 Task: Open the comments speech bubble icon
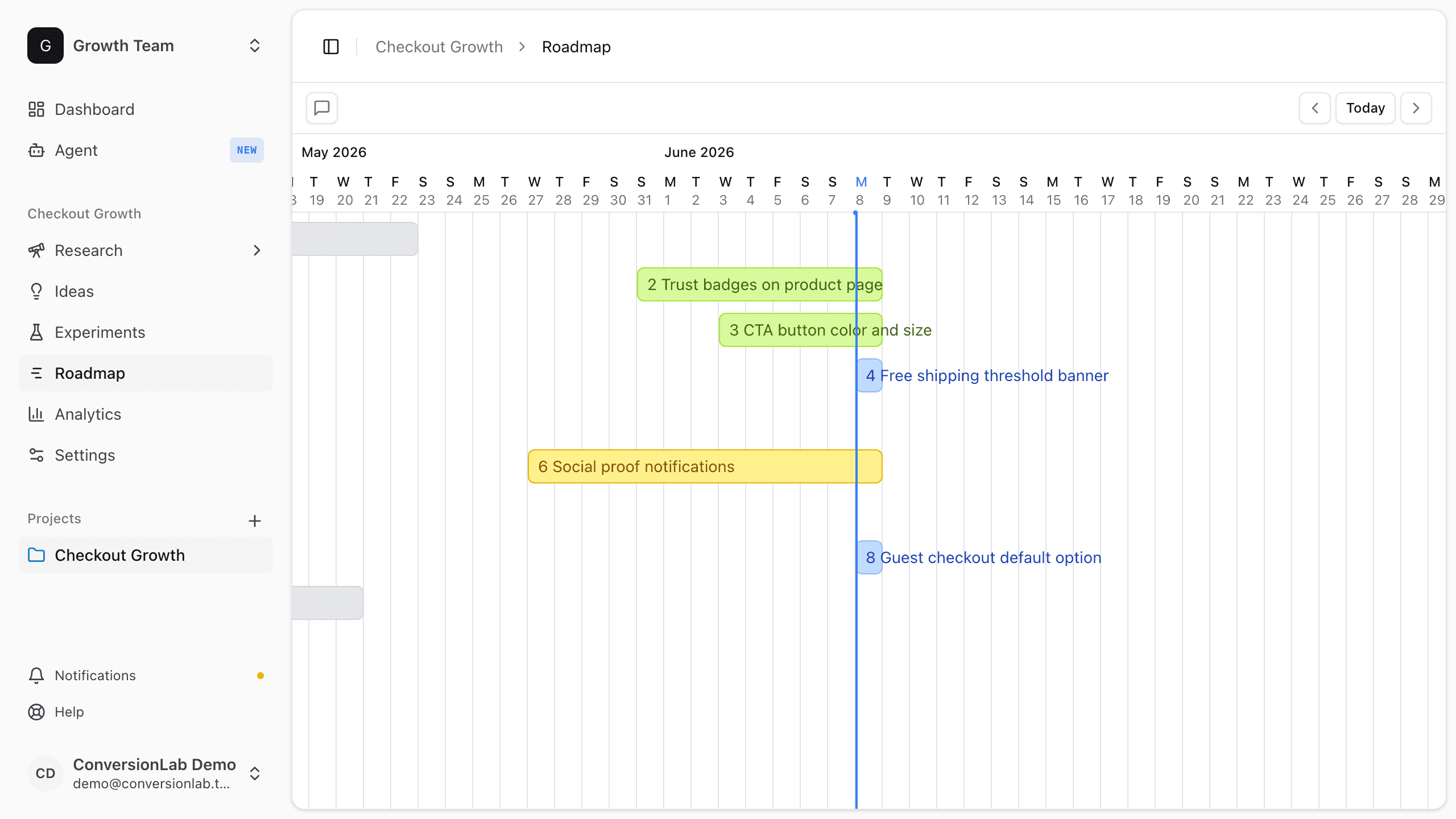322,108
